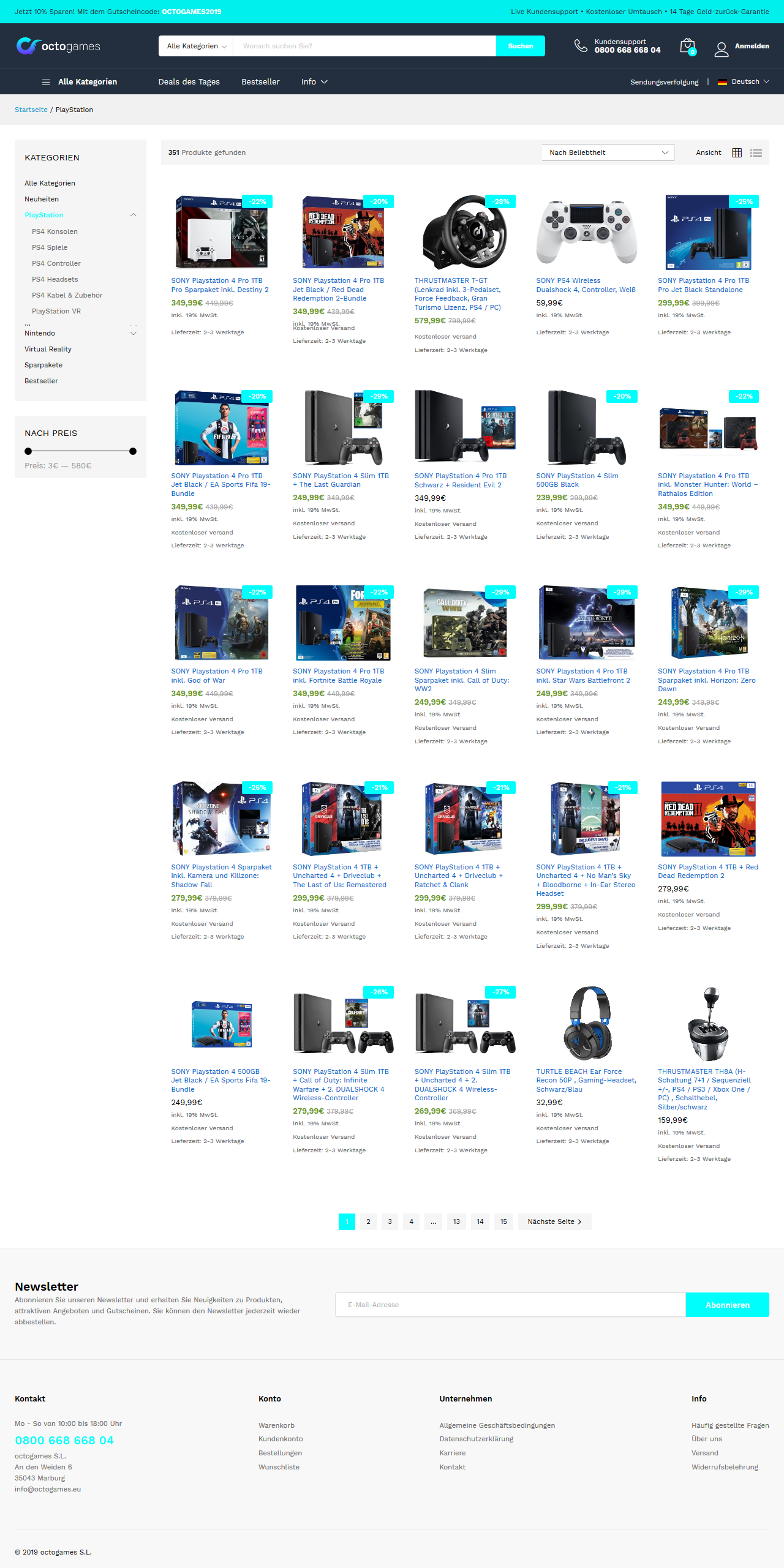Screen dimensions: 784x1568
Task: Select PS4 Kabel & Zubehör subcategory
Action: 67,295
